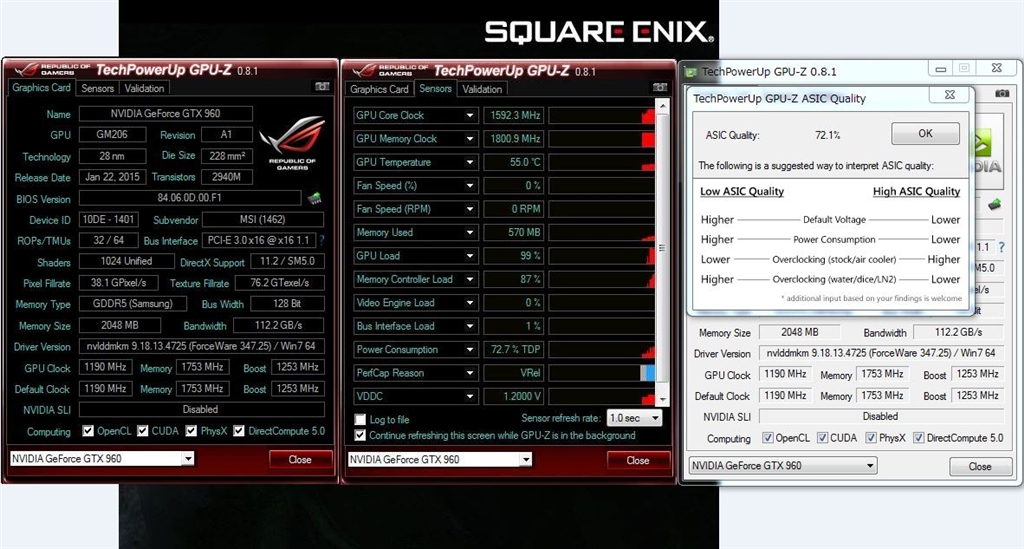Click Memory Used value 570 MB
The image size is (1024, 549).
513,232
